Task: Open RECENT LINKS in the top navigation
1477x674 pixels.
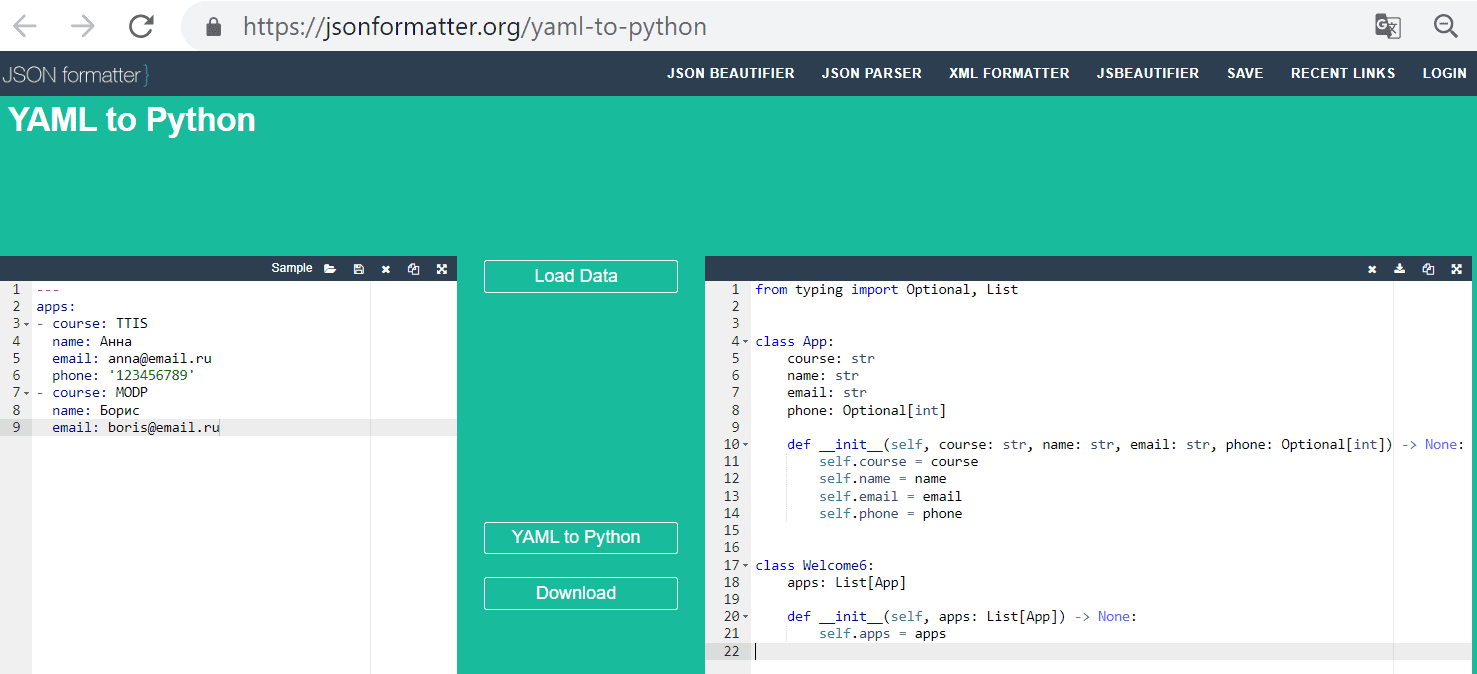Action: coord(1343,73)
